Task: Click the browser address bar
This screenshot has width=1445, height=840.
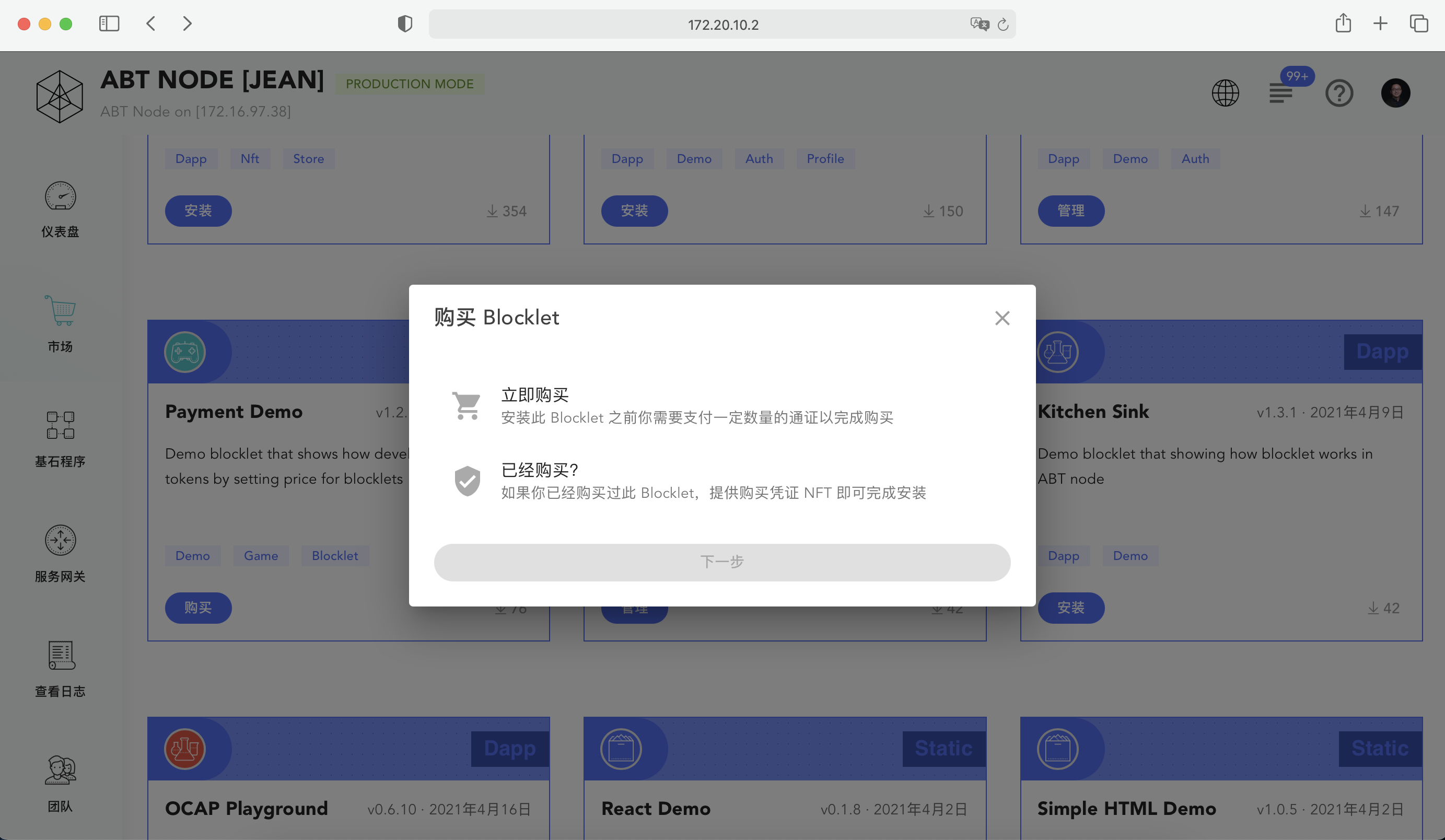Action: pyautogui.click(x=722, y=25)
